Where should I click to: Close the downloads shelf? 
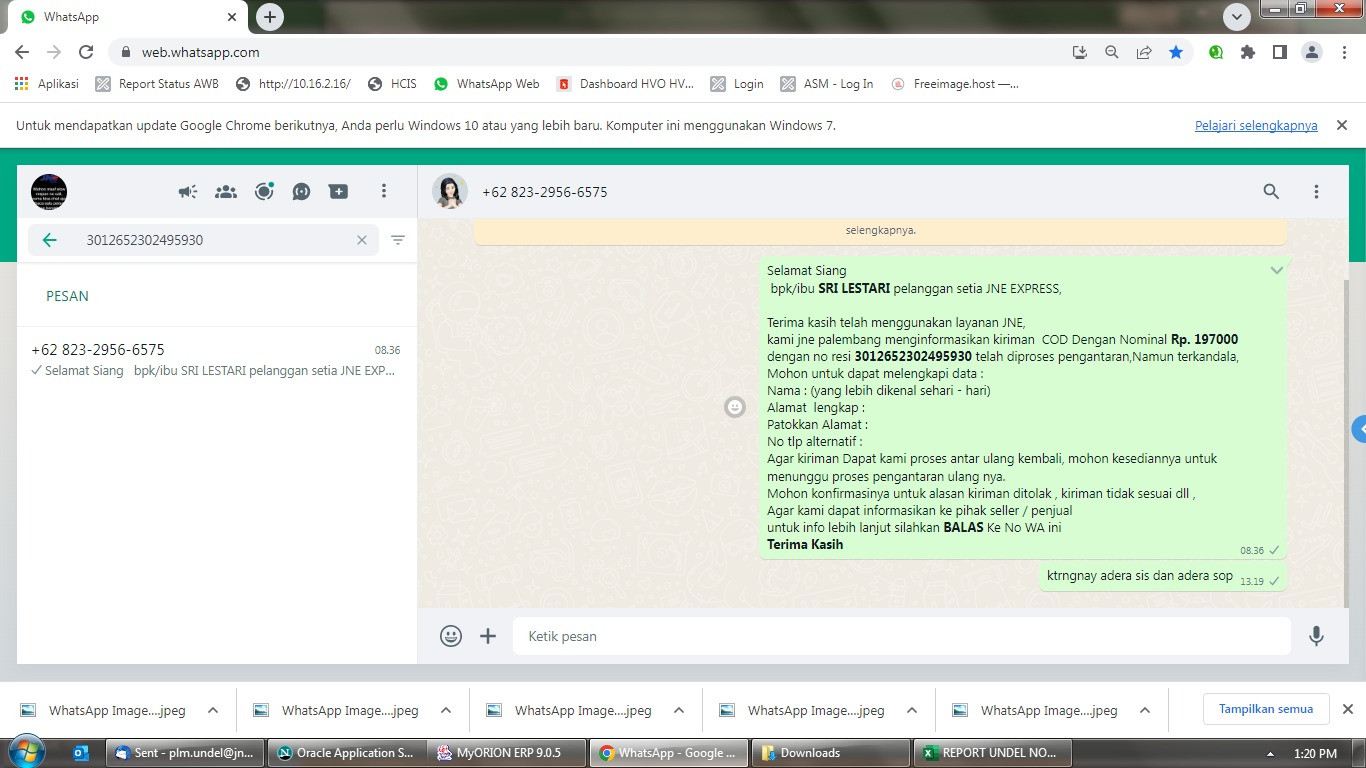coord(1347,709)
